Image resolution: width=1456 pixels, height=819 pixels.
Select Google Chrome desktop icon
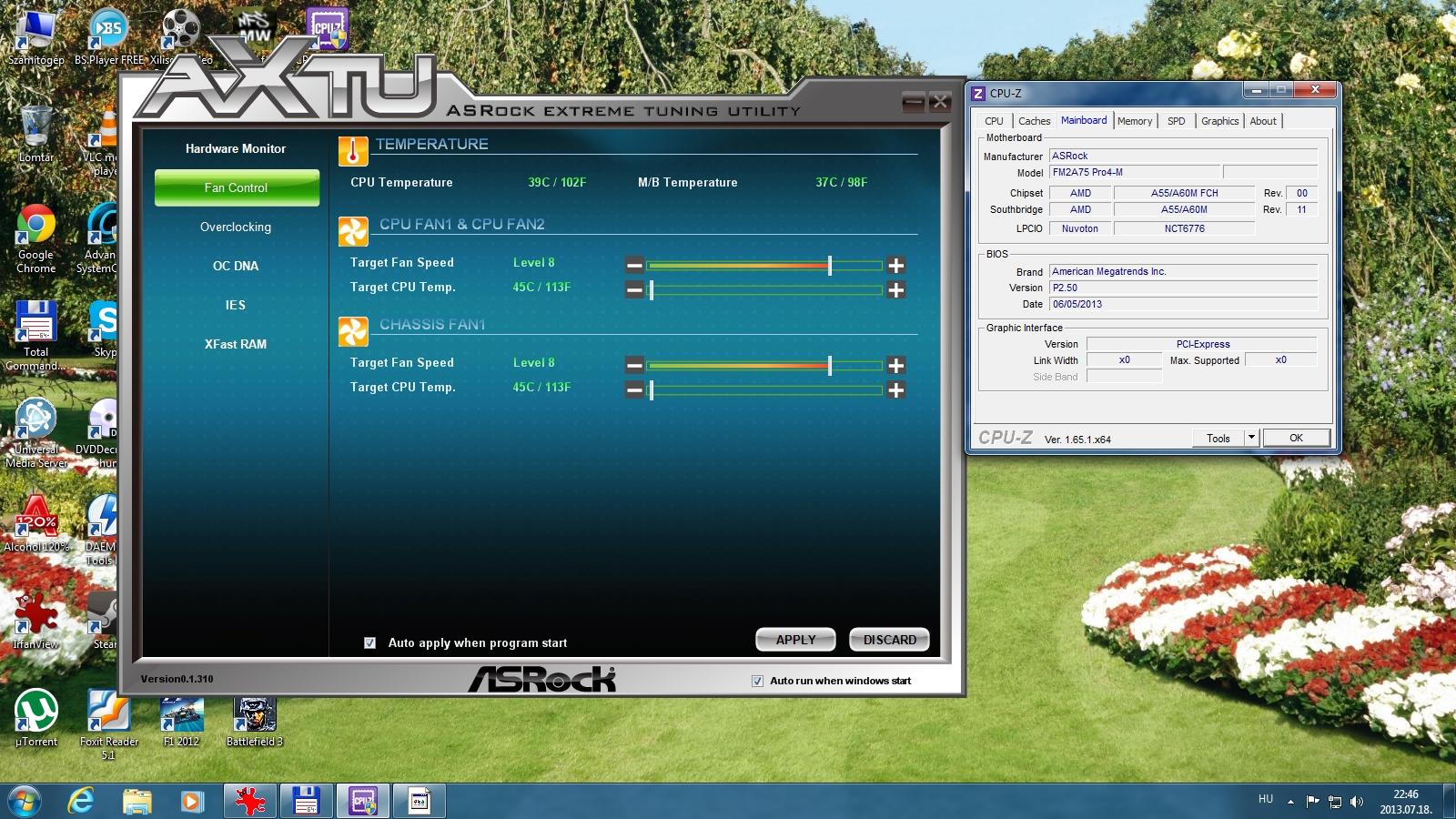(x=36, y=239)
